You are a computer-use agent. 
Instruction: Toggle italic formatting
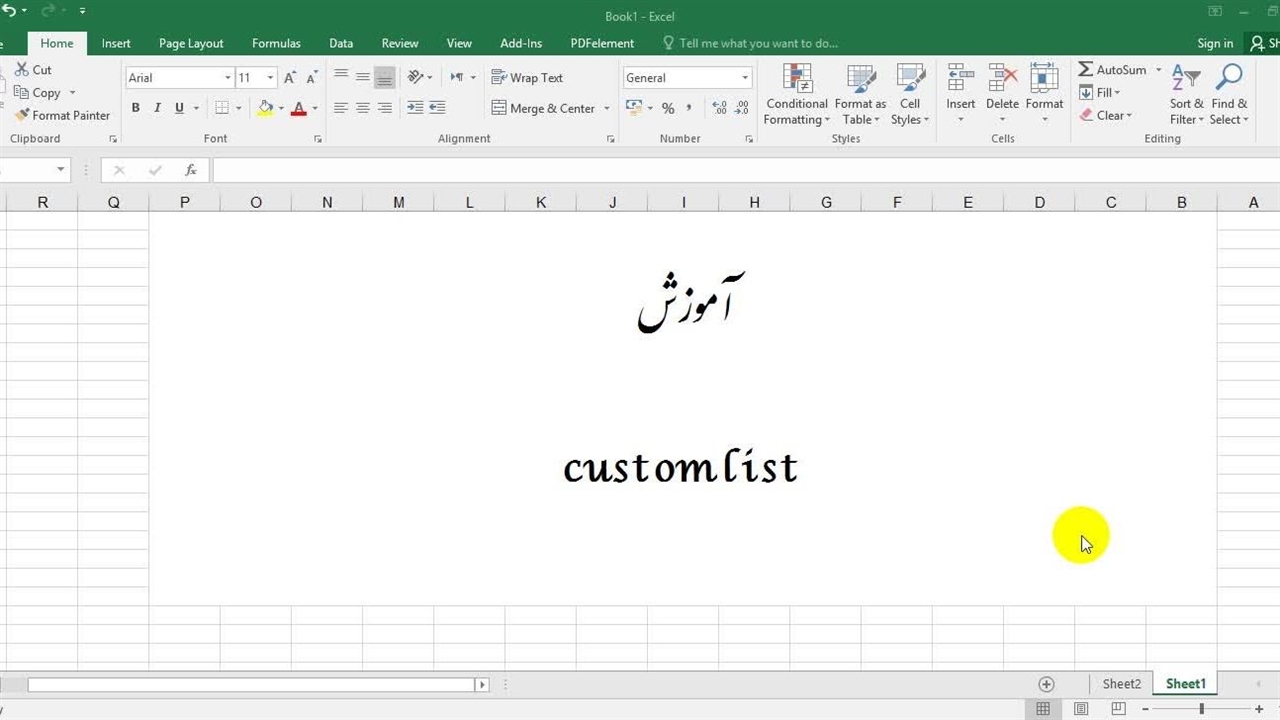[x=157, y=107]
